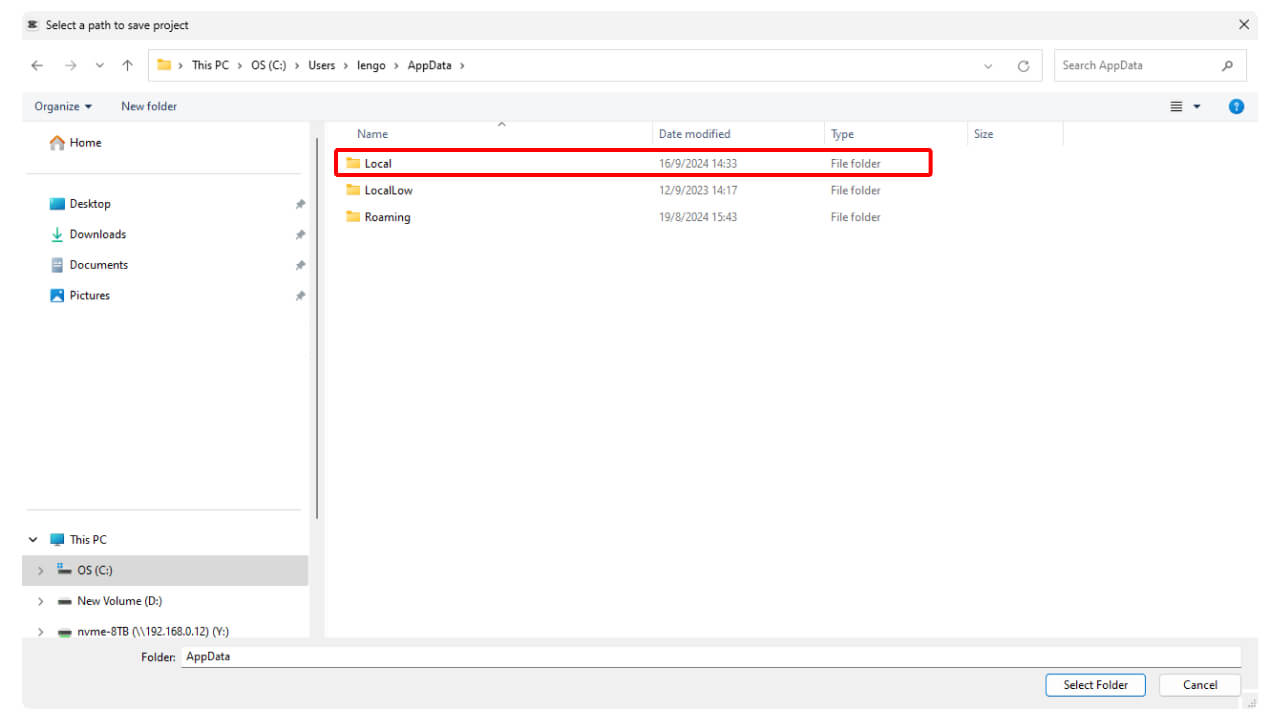This screenshot has height=720, width=1280.
Task: Expand the New Volume (D:) node
Action: click(x=40, y=602)
